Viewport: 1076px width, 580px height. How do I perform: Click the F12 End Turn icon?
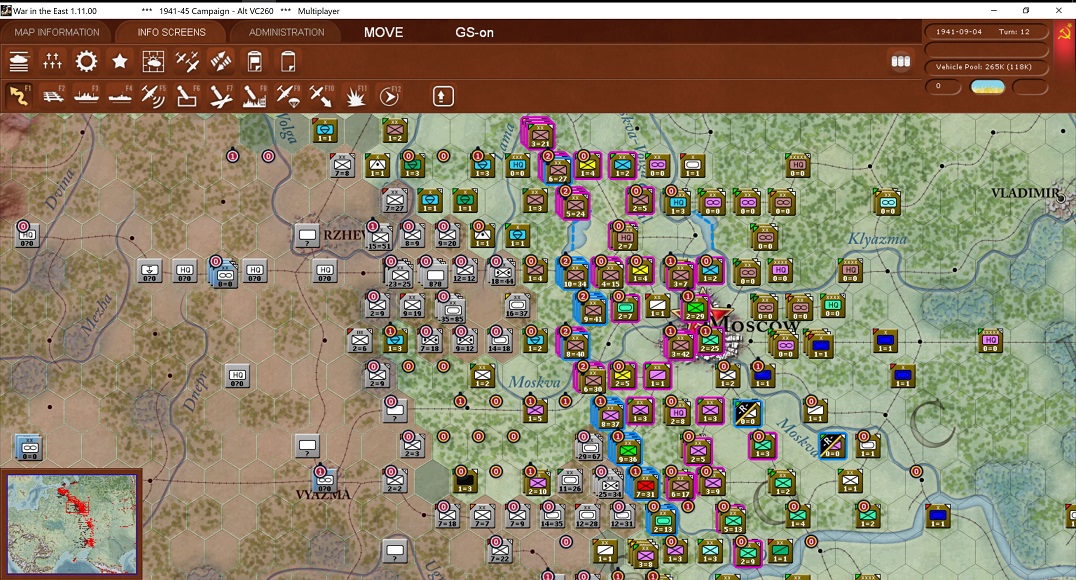tap(389, 96)
